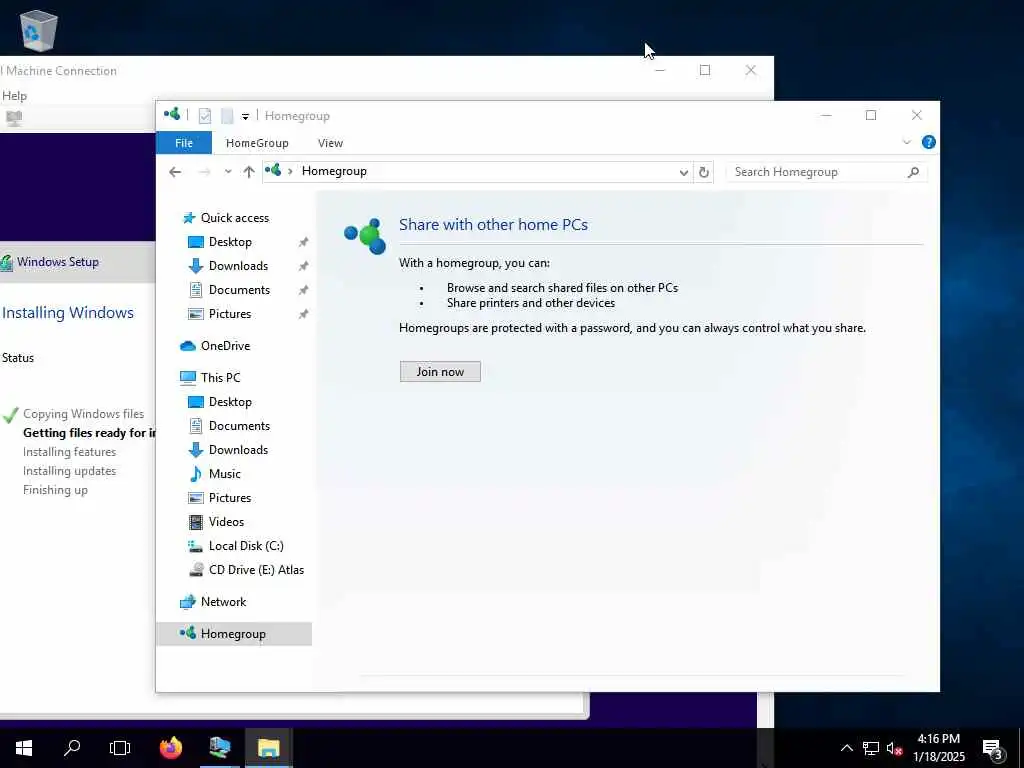This screenshot has width=1024, height=768.
Task: Click the taskbar clock 4:16 PM
Action: (x=938, y=739)
